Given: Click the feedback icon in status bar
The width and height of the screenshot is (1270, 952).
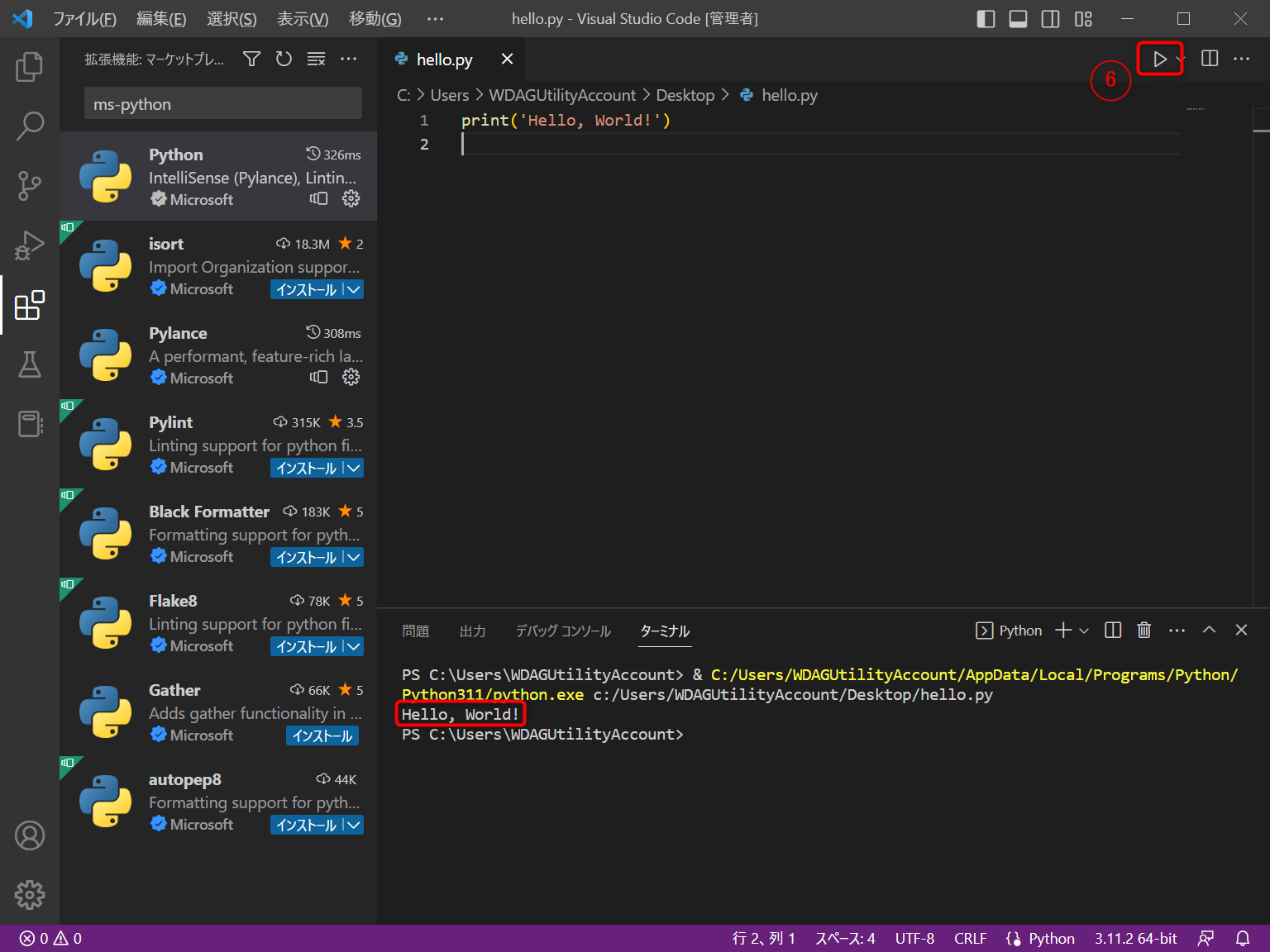Looking at the screenshot, I should (1206, 939).
